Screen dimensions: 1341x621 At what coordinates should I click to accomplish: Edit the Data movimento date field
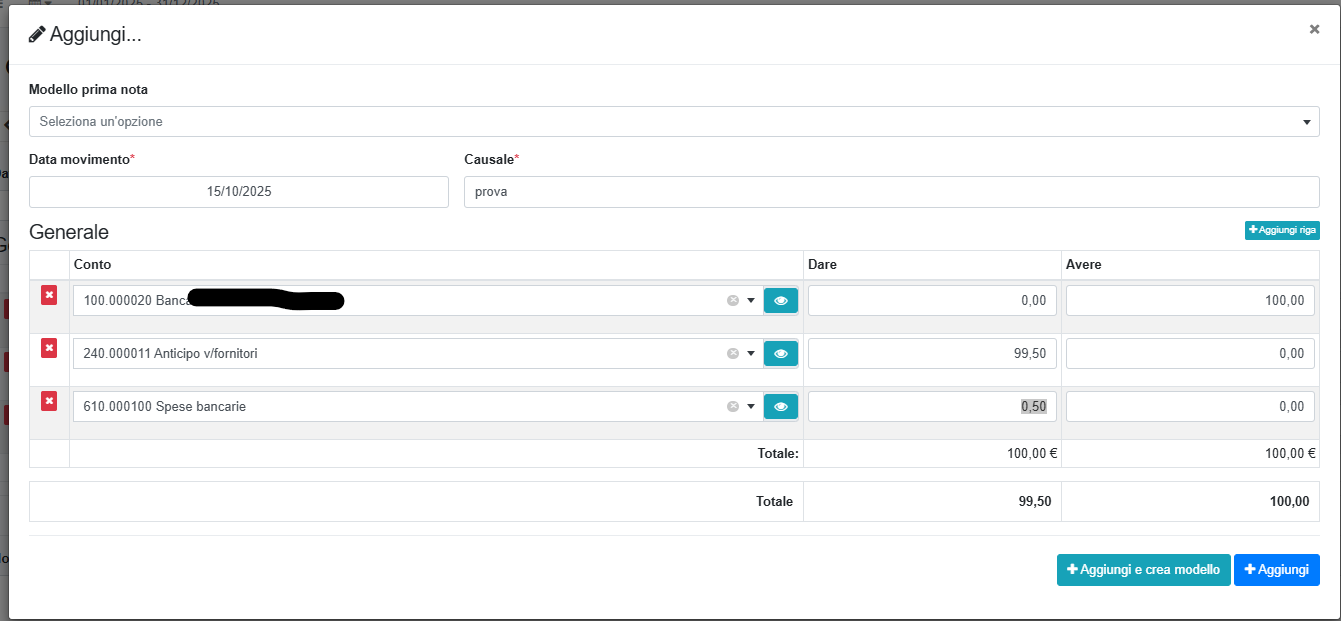[x=239, y=192]
